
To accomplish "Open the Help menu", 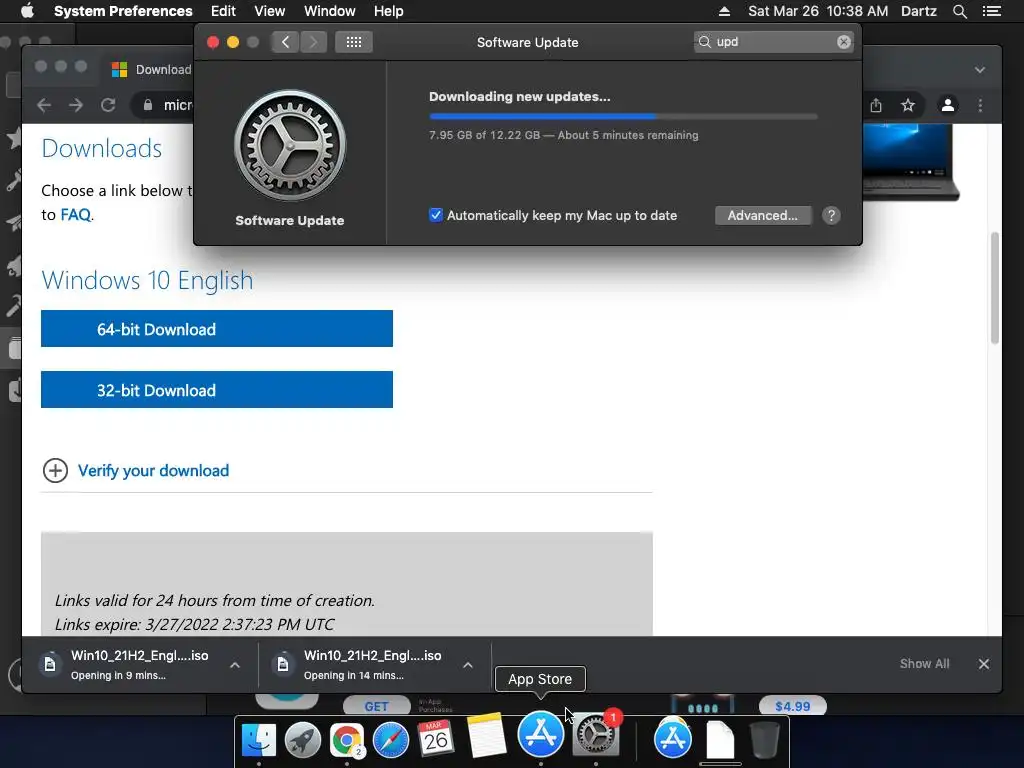I will click(389, 11).
